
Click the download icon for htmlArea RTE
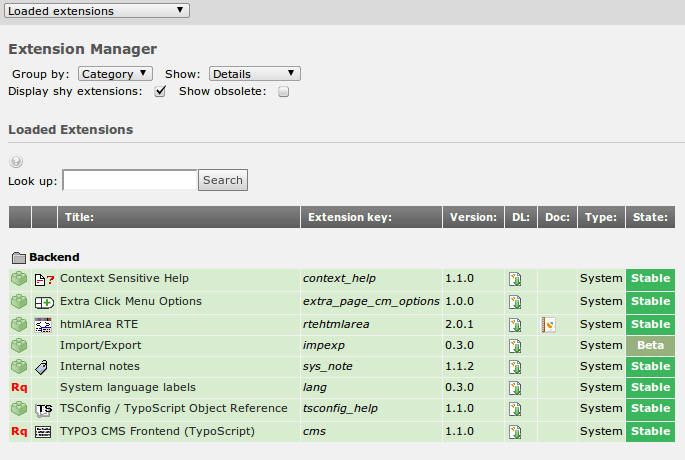(515, 325)
